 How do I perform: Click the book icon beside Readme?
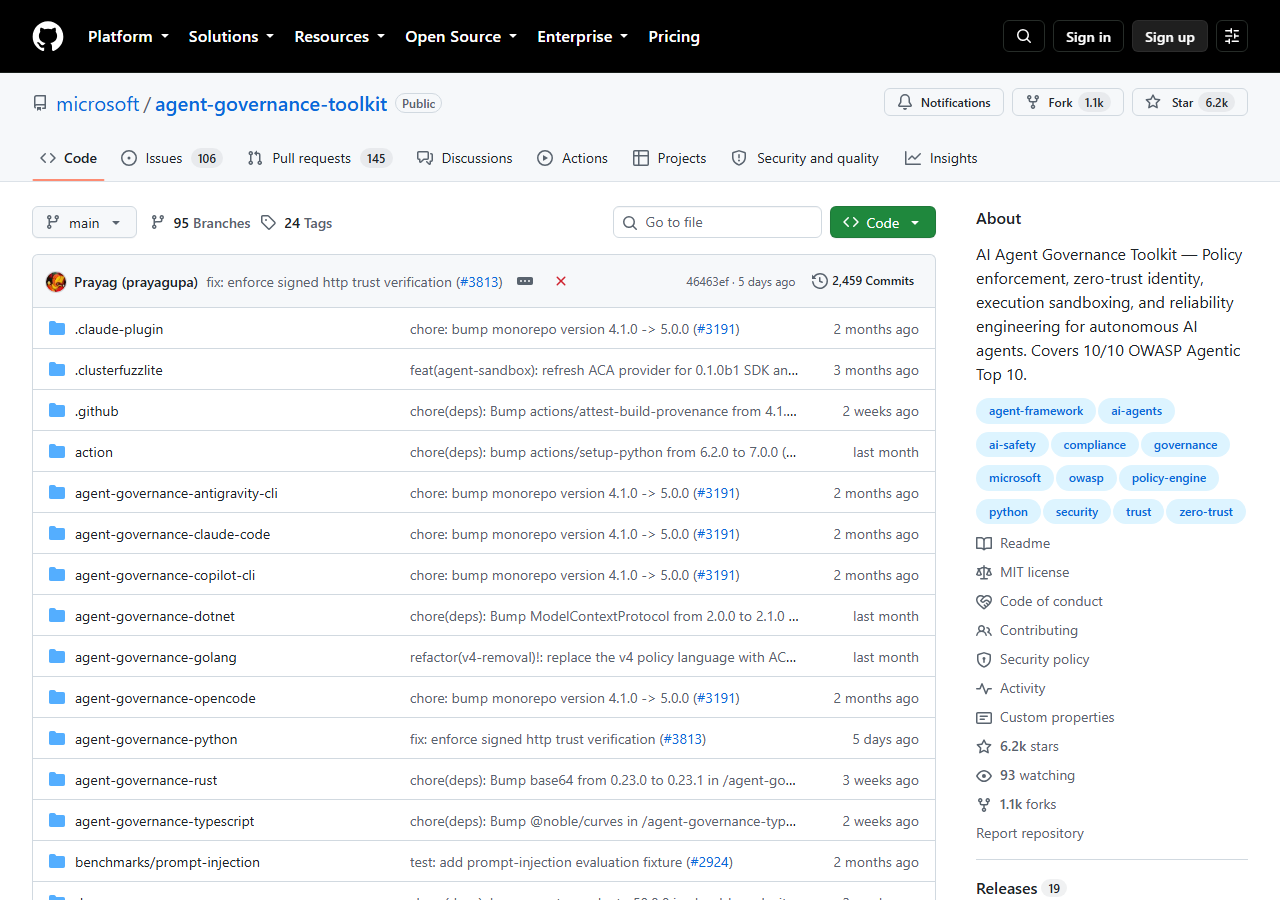[x=984, y=543]
